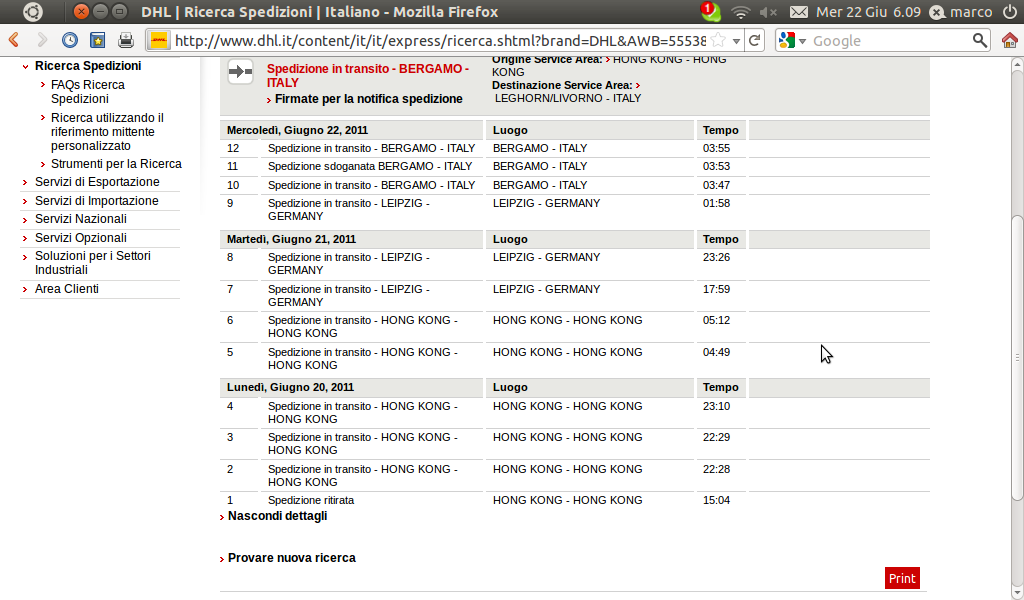The image size is (1024, 600).
Task: Open Ricerca utilizzando il riferimento mittente personalizzato
Action: point(107,132)
